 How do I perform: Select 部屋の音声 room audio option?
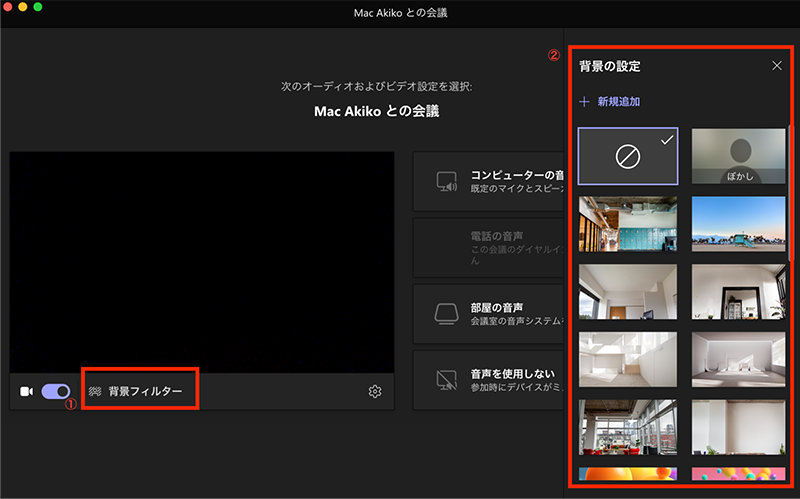pyautogui.click(x=489, y=314)
